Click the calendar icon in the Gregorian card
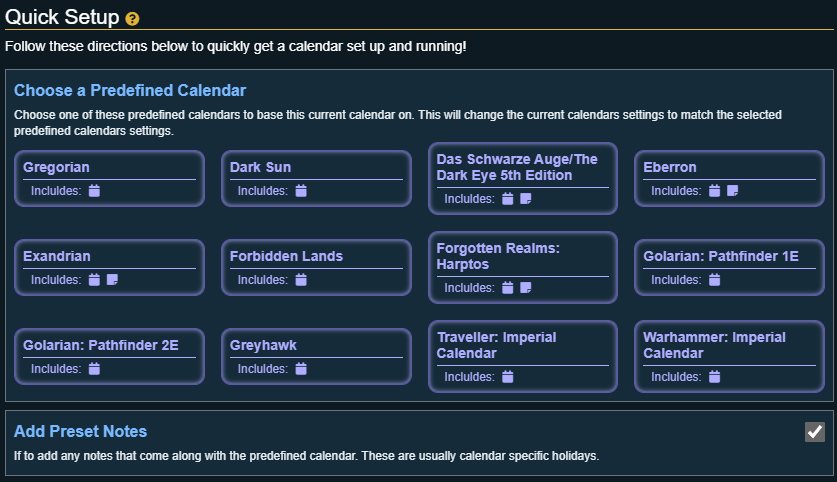 click(x=94, y=191)
